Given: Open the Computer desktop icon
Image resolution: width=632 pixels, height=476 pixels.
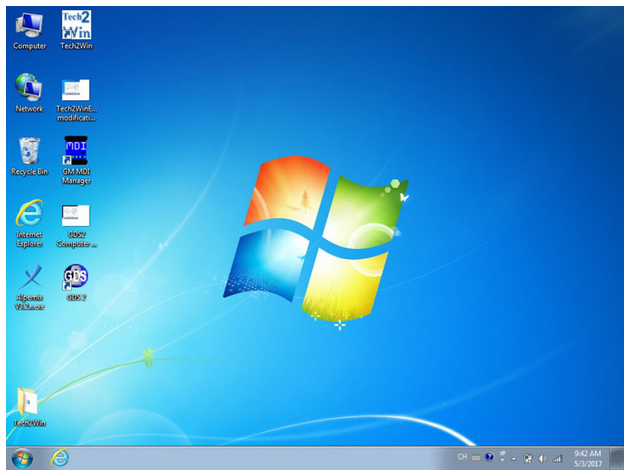Looking at the screenshot, I should click(29, 31).
